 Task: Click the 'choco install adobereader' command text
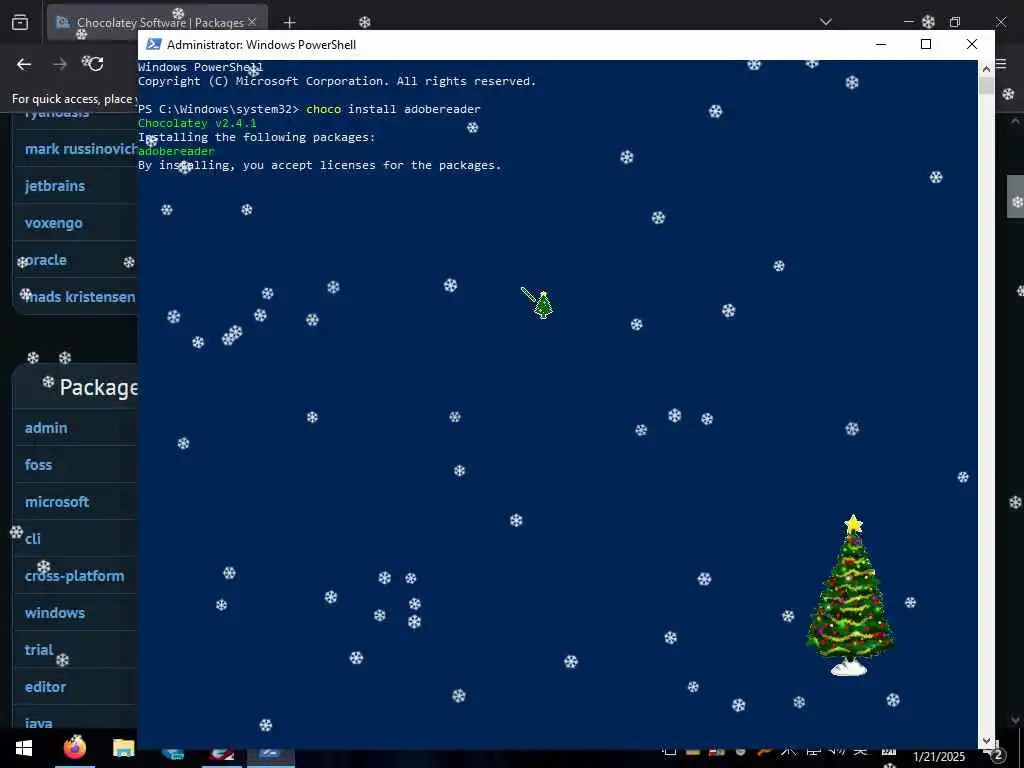pyautogui.click(x=393, y=109)
